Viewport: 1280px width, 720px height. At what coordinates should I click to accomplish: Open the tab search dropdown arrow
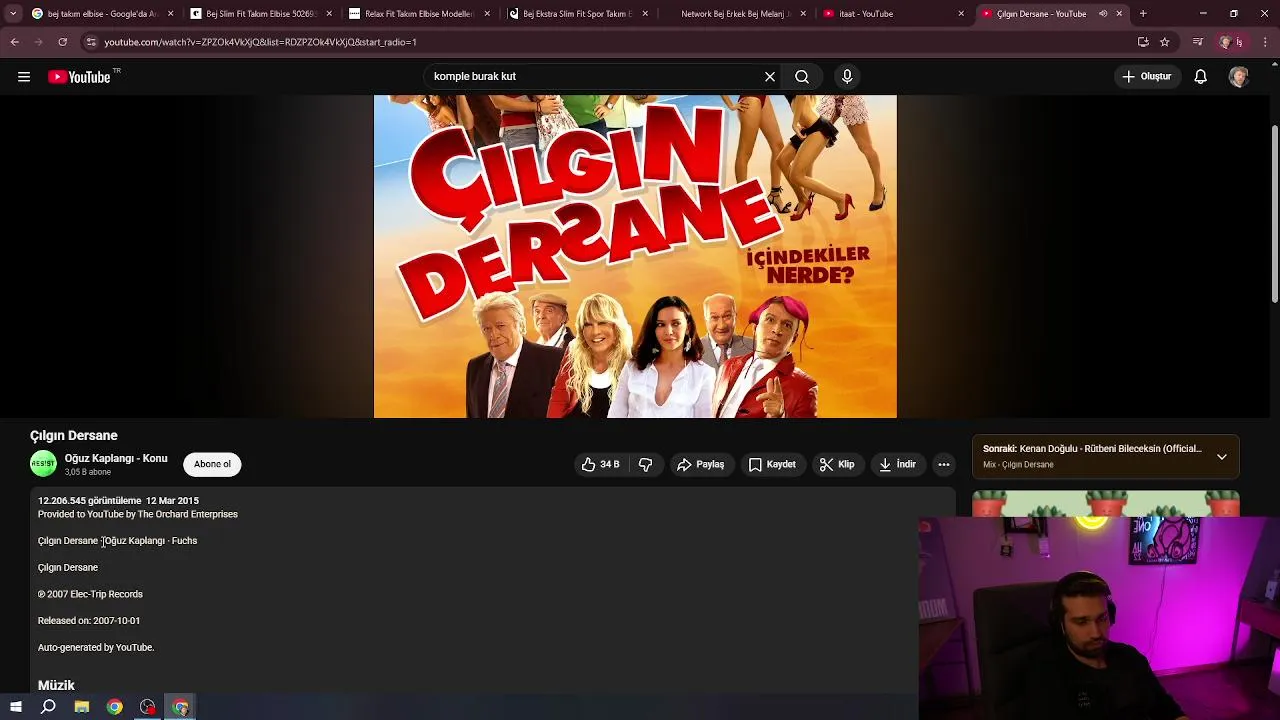(12, 14)
